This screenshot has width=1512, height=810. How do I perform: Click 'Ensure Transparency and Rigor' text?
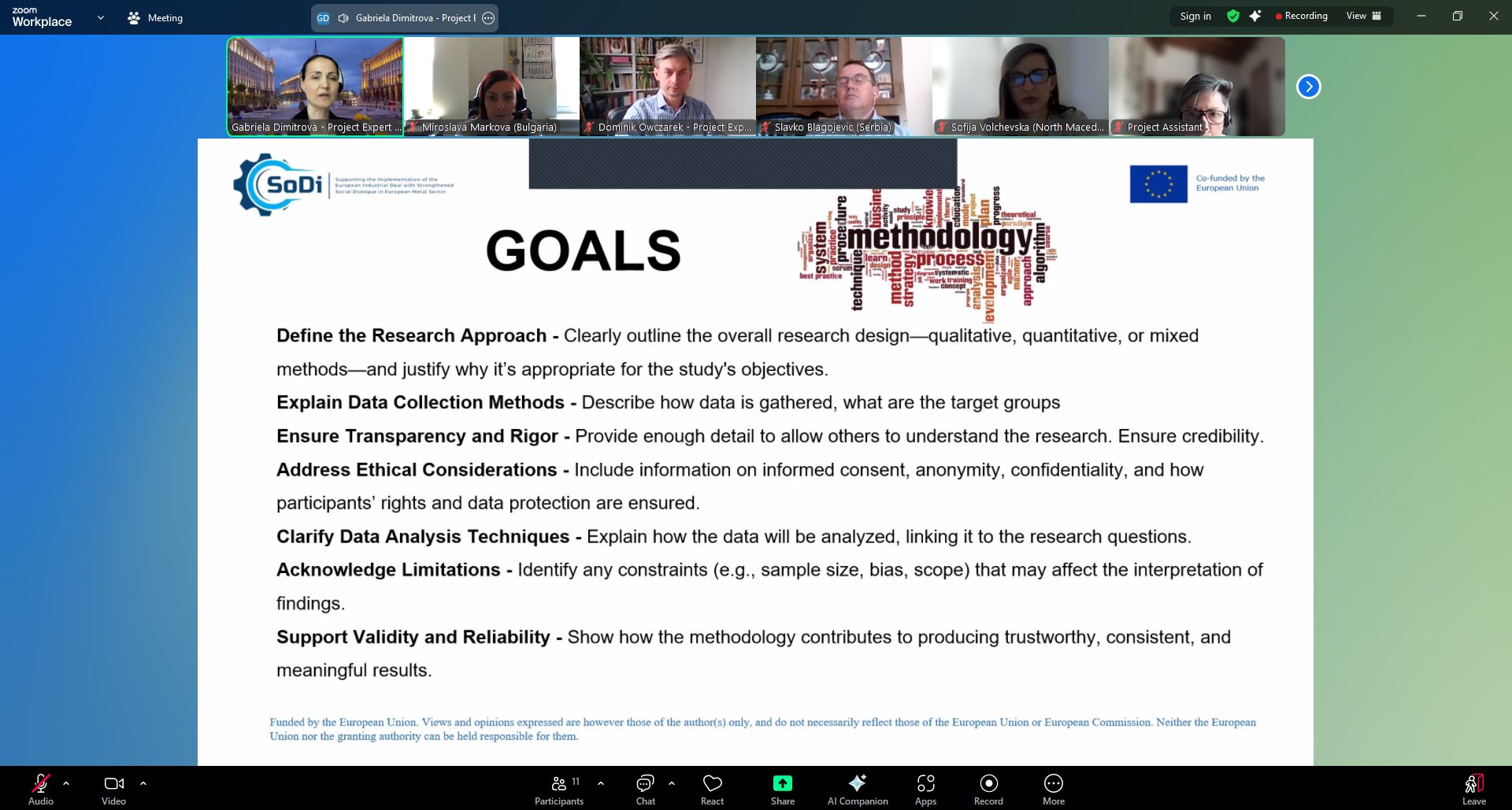[x=417, y=436]
